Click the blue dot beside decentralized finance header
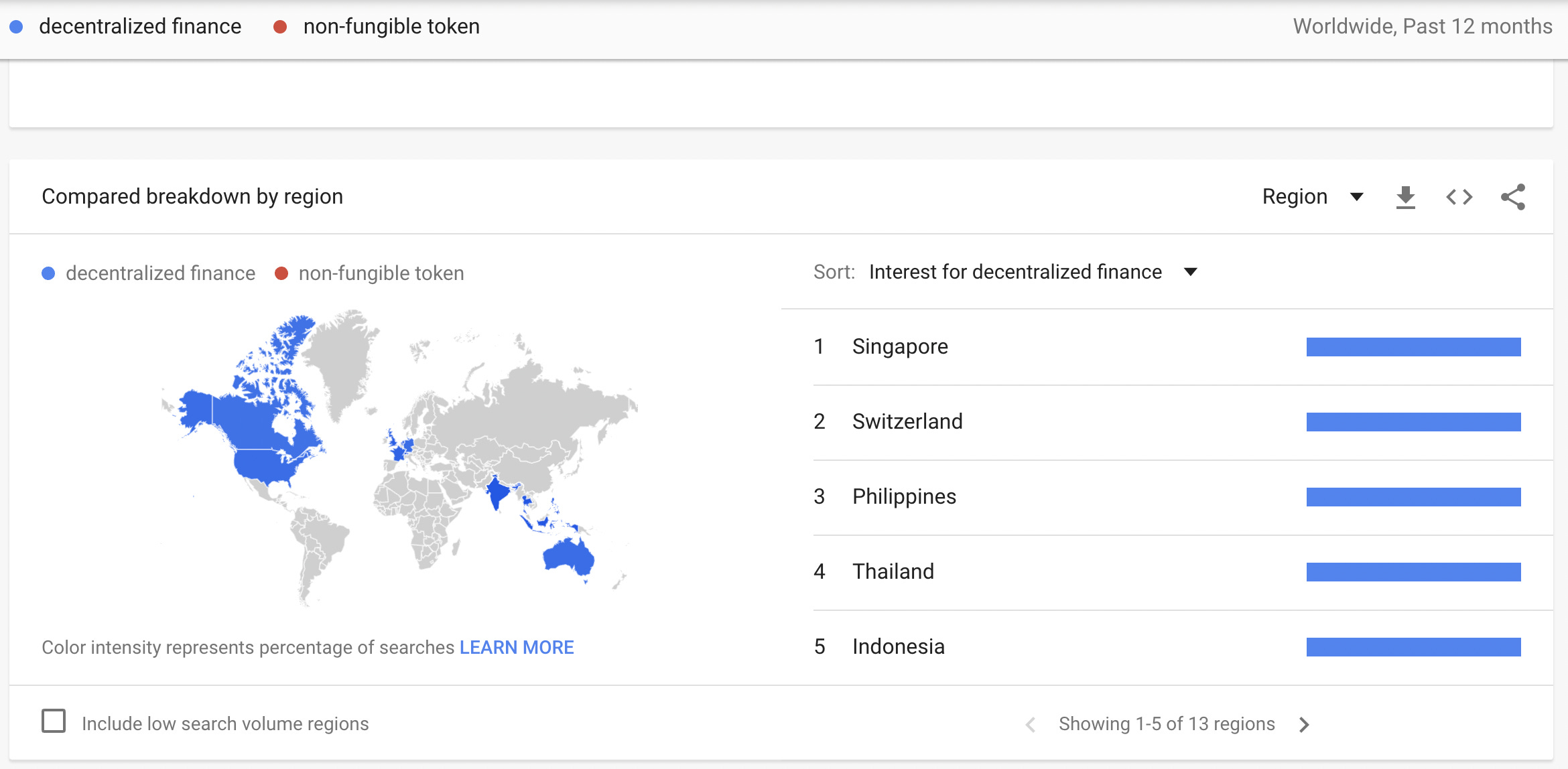The width and height of the screenshot is (1568, 769). point(17,27)
